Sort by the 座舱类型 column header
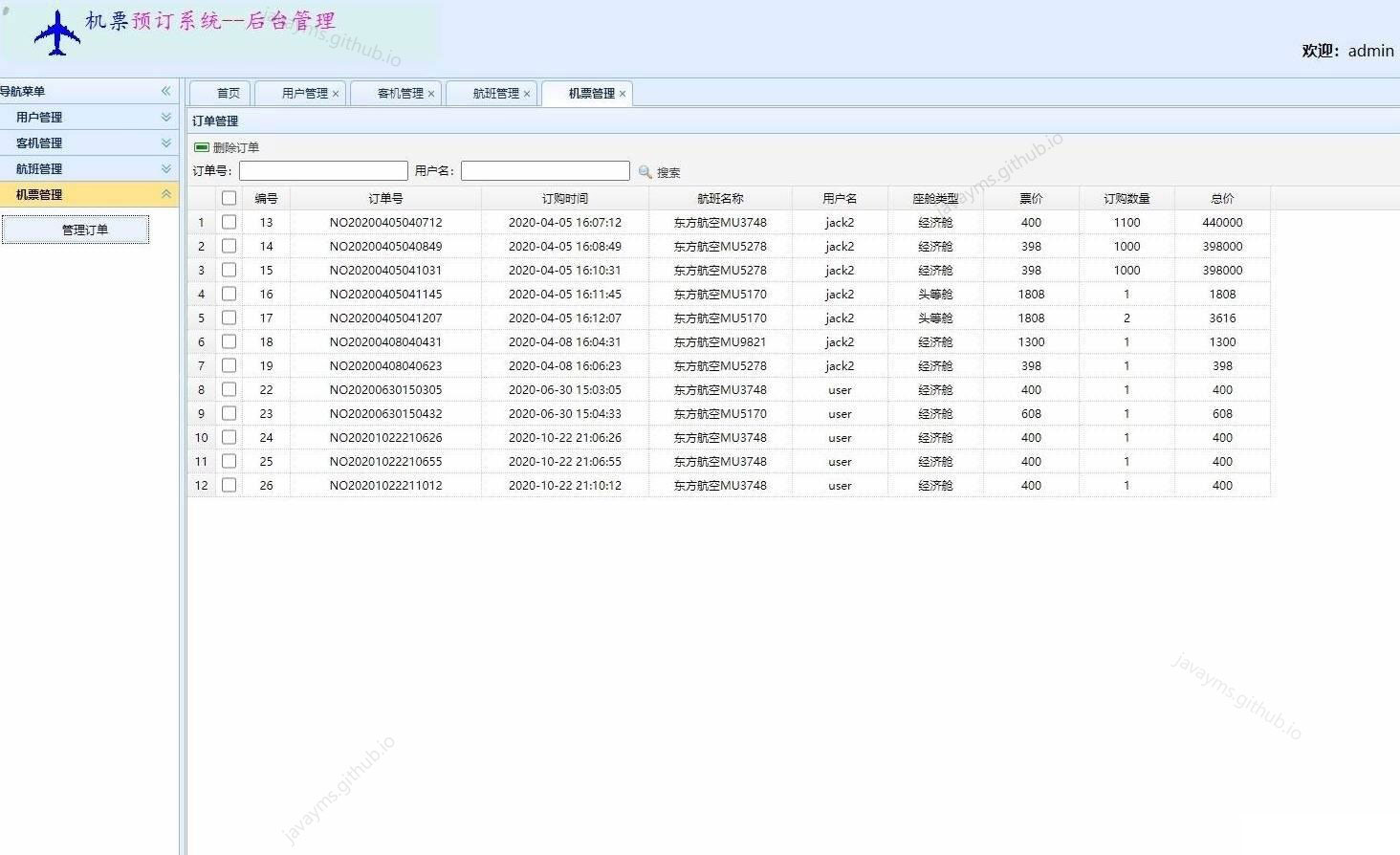 click(935, 199)
